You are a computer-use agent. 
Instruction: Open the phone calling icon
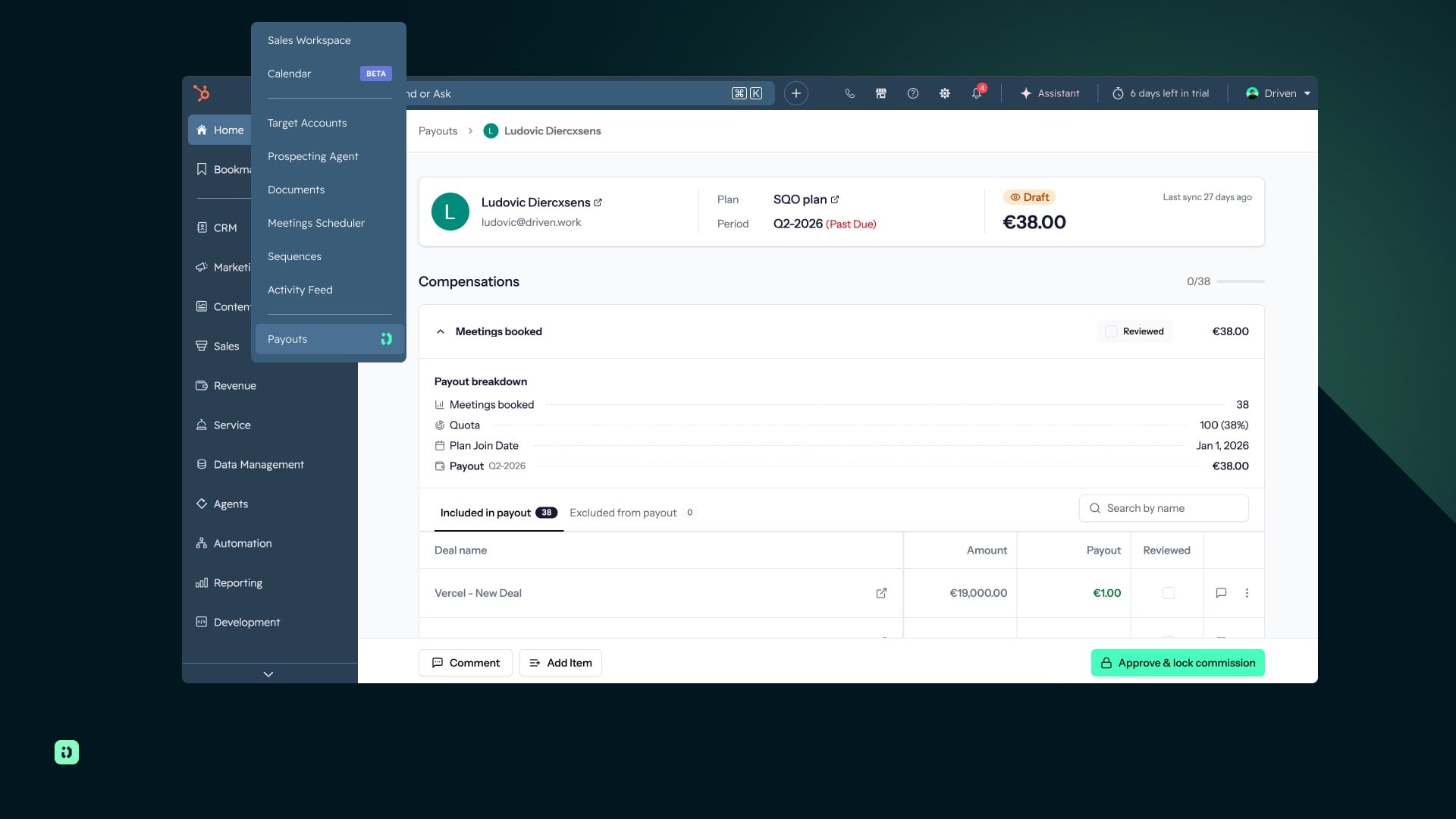click(849, 93)
